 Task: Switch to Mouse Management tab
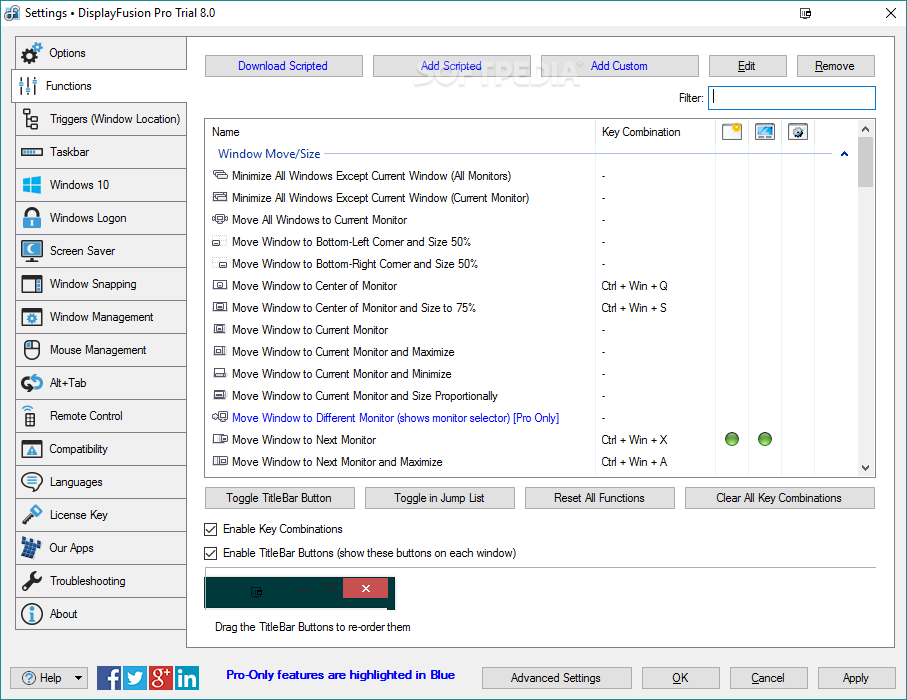(x=101, y=350)
